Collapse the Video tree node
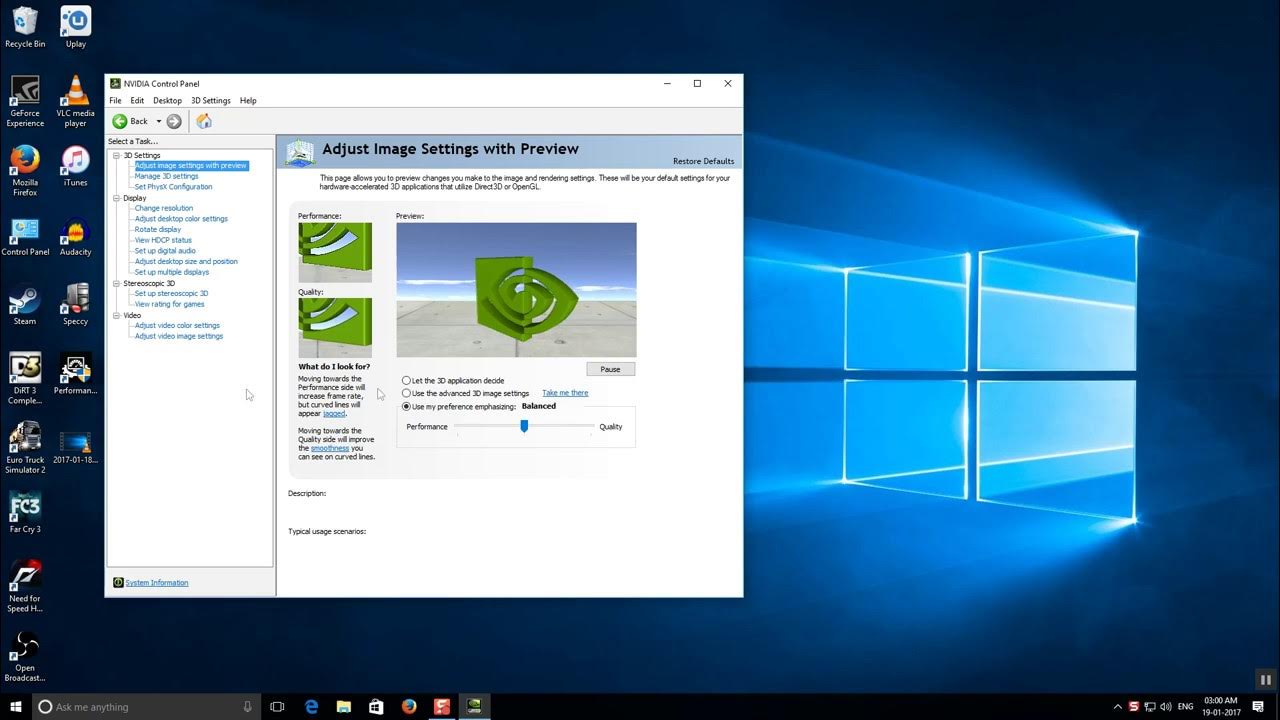The image size is (1280, 720). [x=117, y=315]
